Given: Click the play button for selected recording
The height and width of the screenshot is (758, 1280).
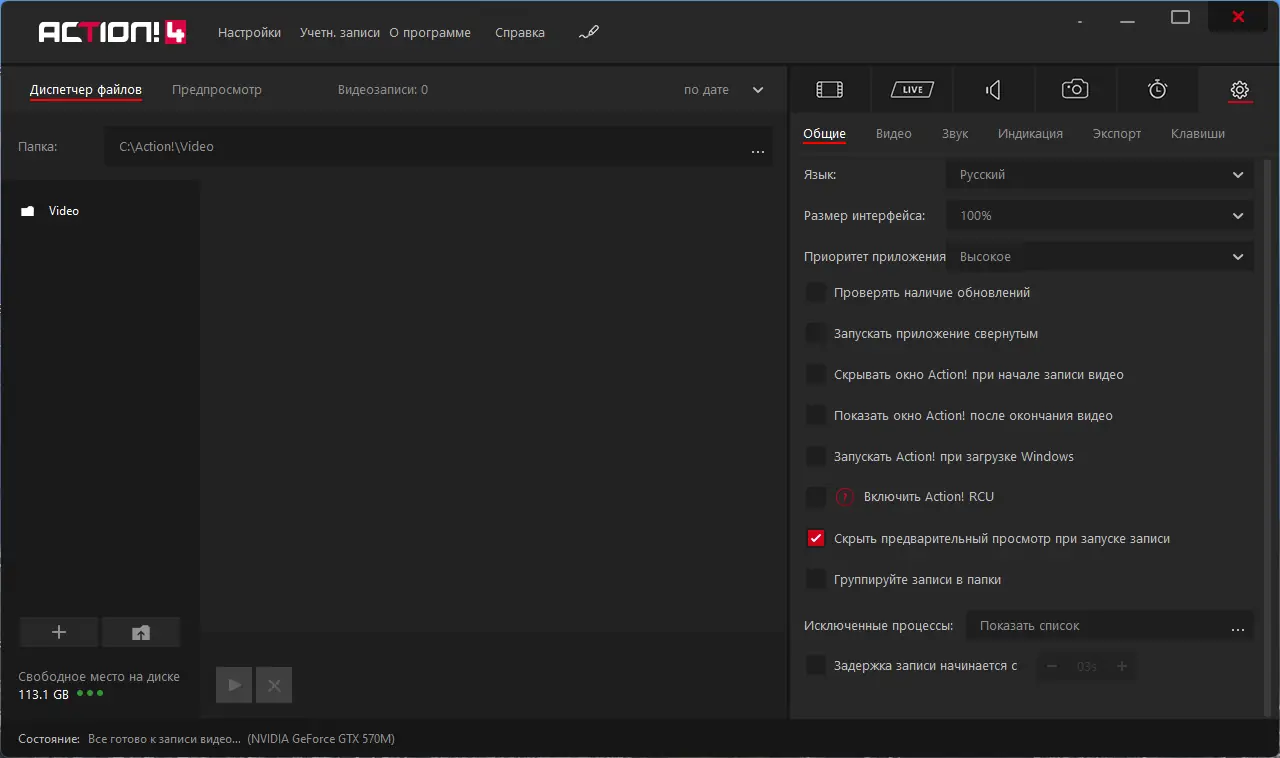Looking at the screenshot, I should coord(234,685).
